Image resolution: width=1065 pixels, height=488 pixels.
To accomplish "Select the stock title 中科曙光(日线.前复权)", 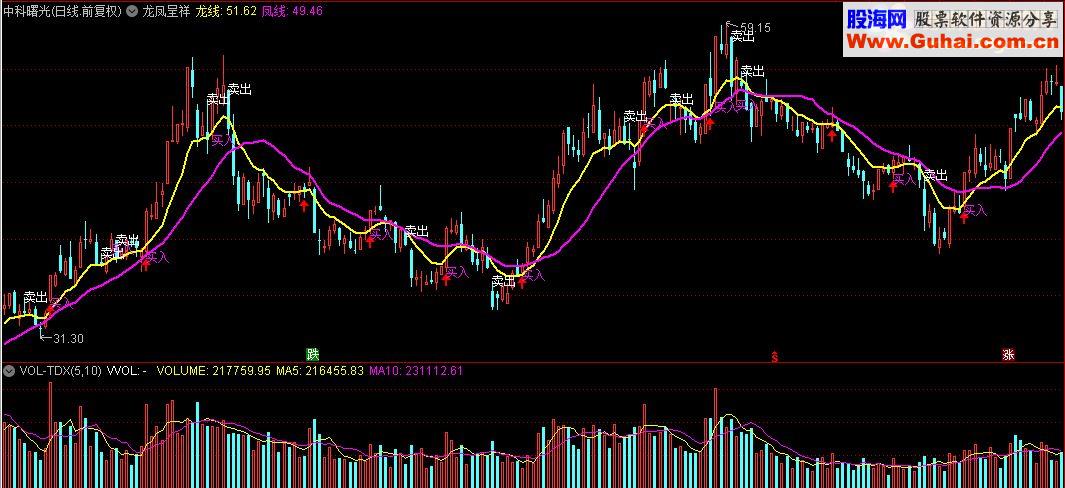I will click(62, 11).
